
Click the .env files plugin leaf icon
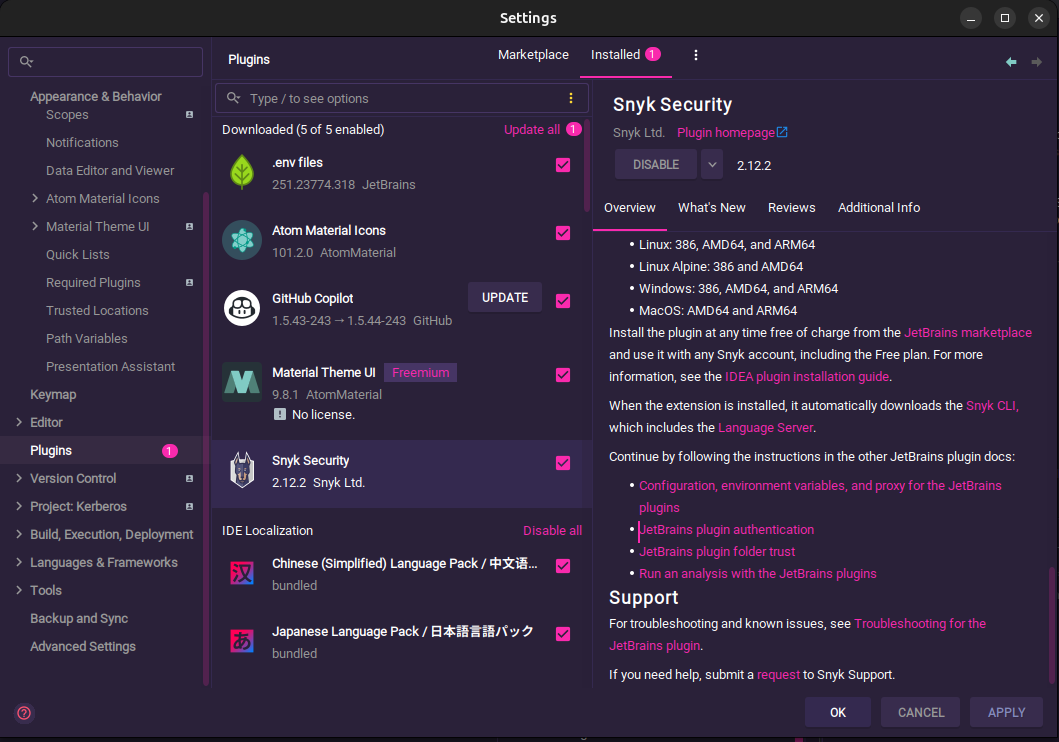point(241,173)
